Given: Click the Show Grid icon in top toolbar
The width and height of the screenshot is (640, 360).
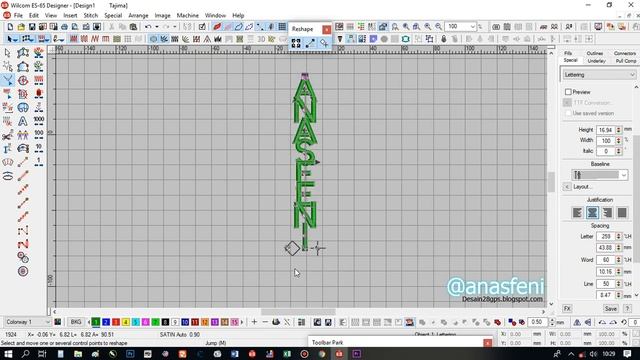Looking at the screenshot, I should (x=282, y=27).
